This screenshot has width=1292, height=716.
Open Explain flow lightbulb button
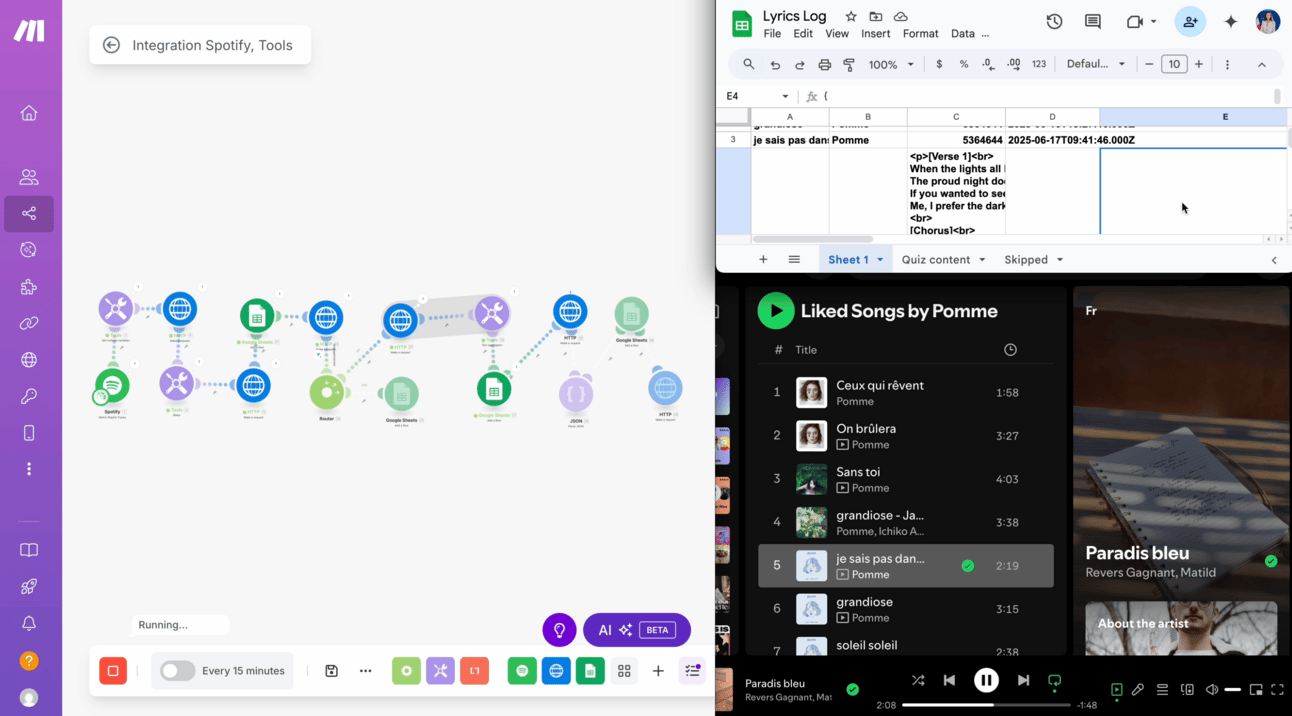pos(560,630)
